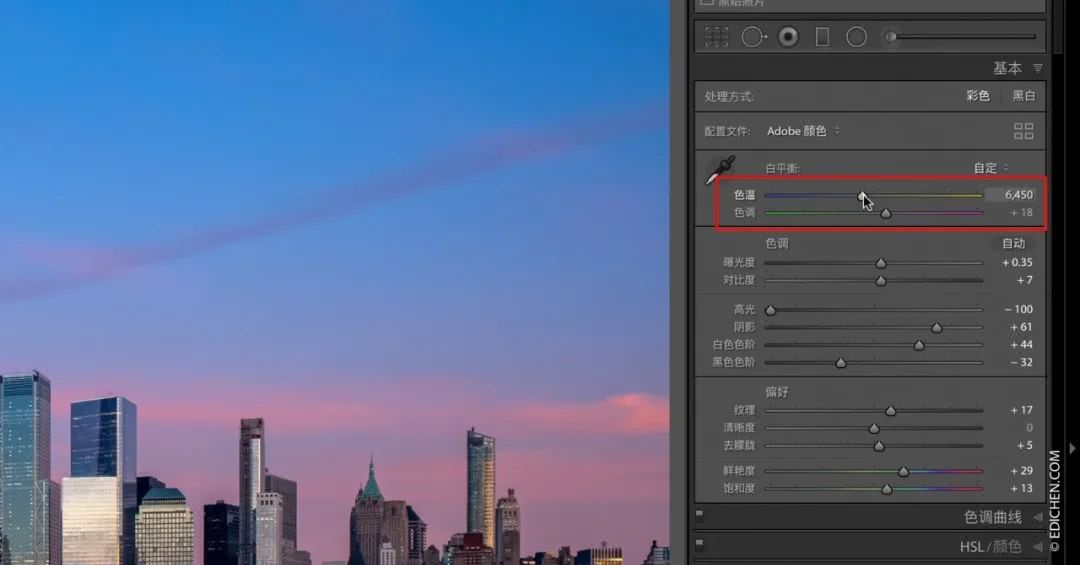
Task: Open the 白平衡 自定 preset dropdown
Action: point(992,168)
